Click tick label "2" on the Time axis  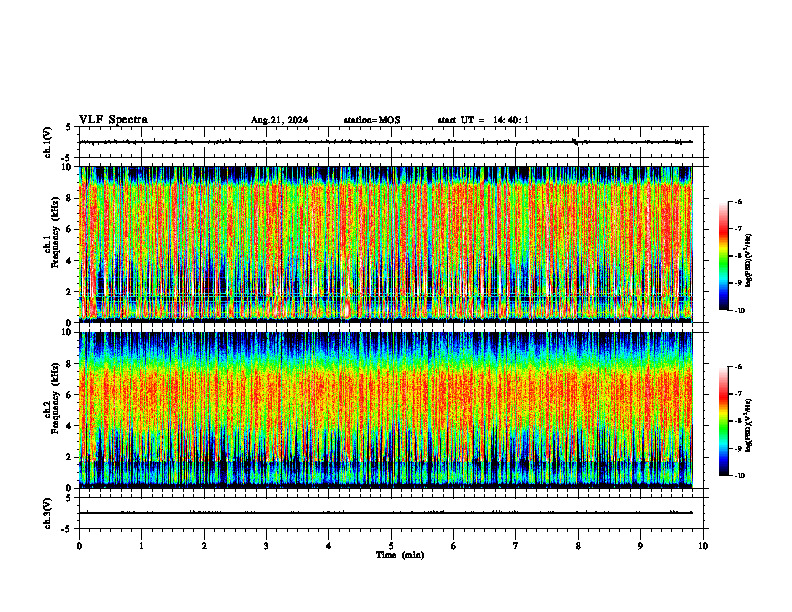(x=204, y=546)
